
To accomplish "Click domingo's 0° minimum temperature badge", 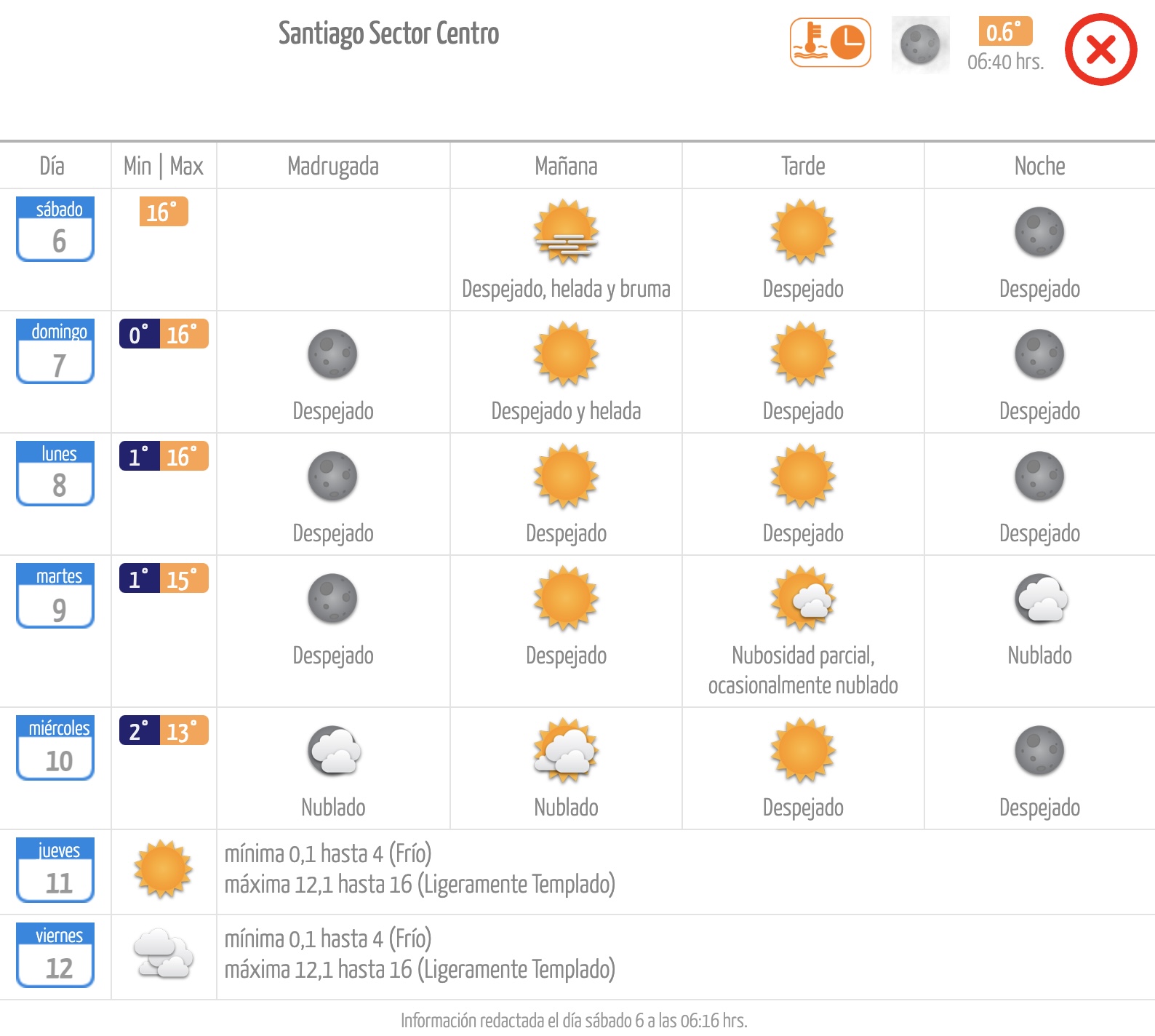I will pyautogui.click(x=140, y=334).
